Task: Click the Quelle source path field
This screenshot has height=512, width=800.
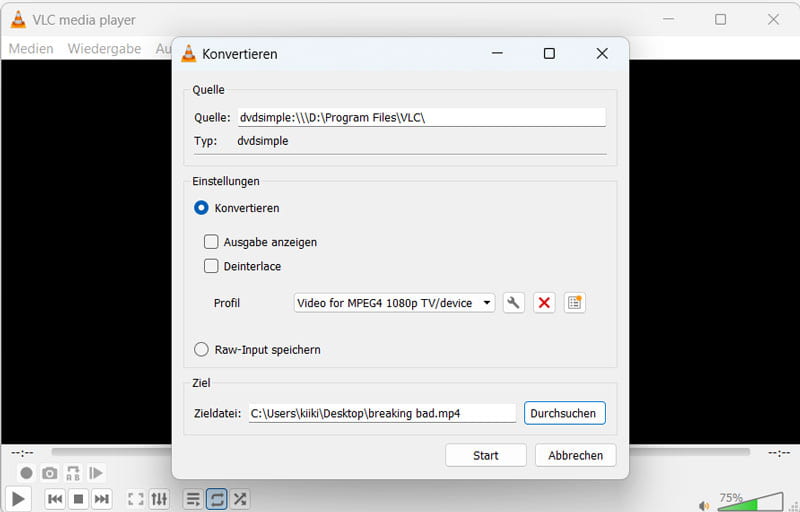Action: point(421,117)
